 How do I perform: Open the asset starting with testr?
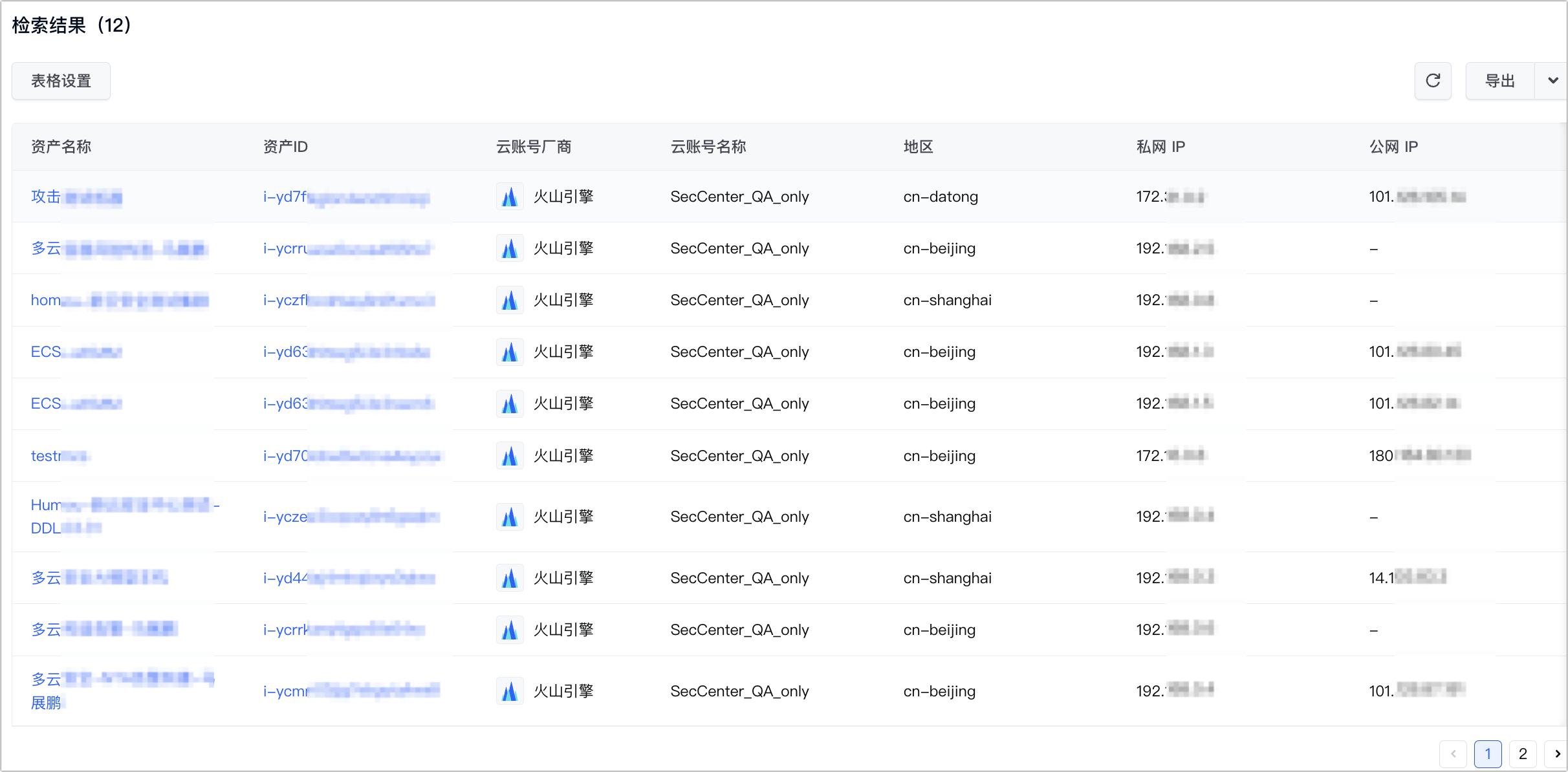click(60, 456)
